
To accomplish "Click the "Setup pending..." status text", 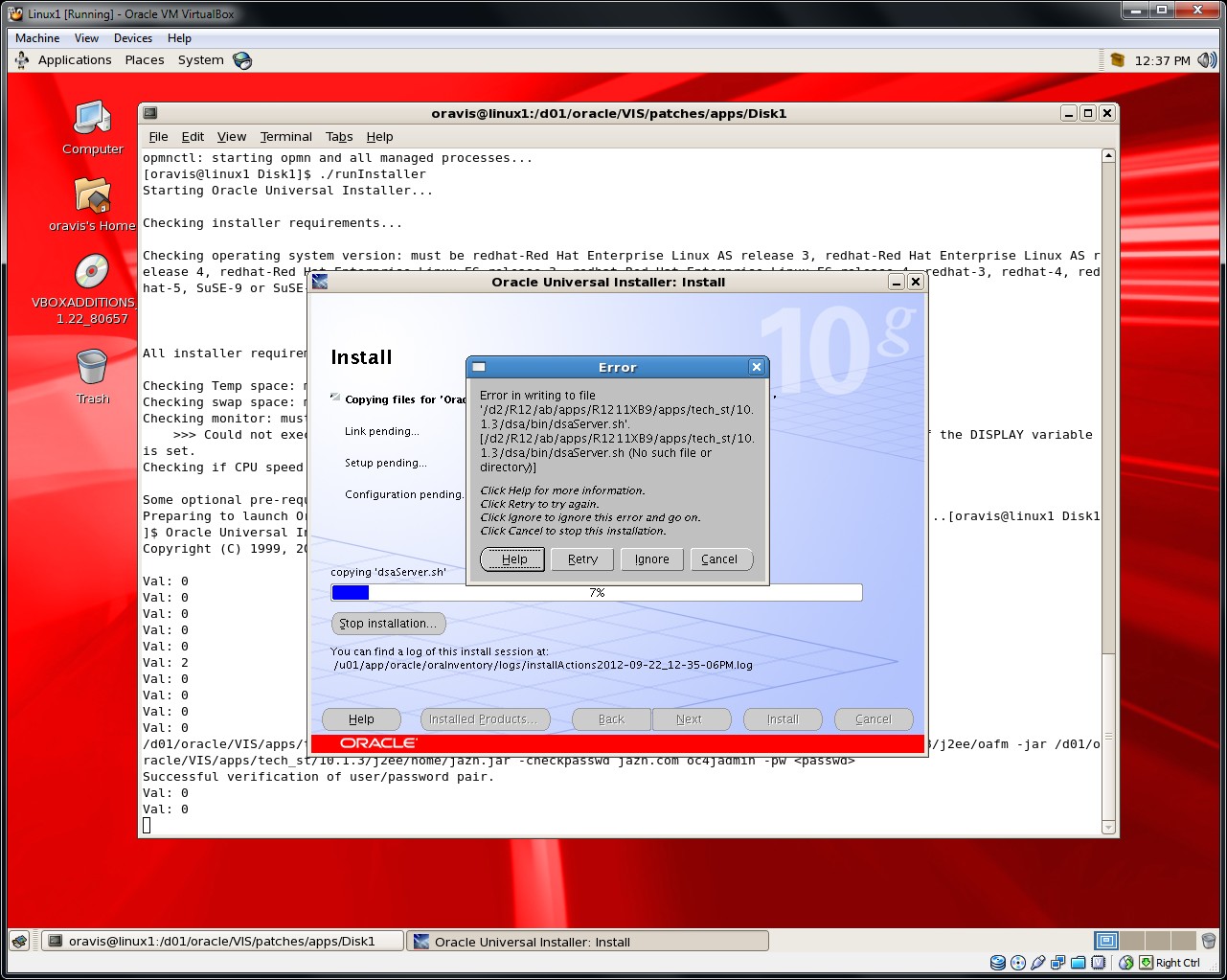I will [386, 463].
